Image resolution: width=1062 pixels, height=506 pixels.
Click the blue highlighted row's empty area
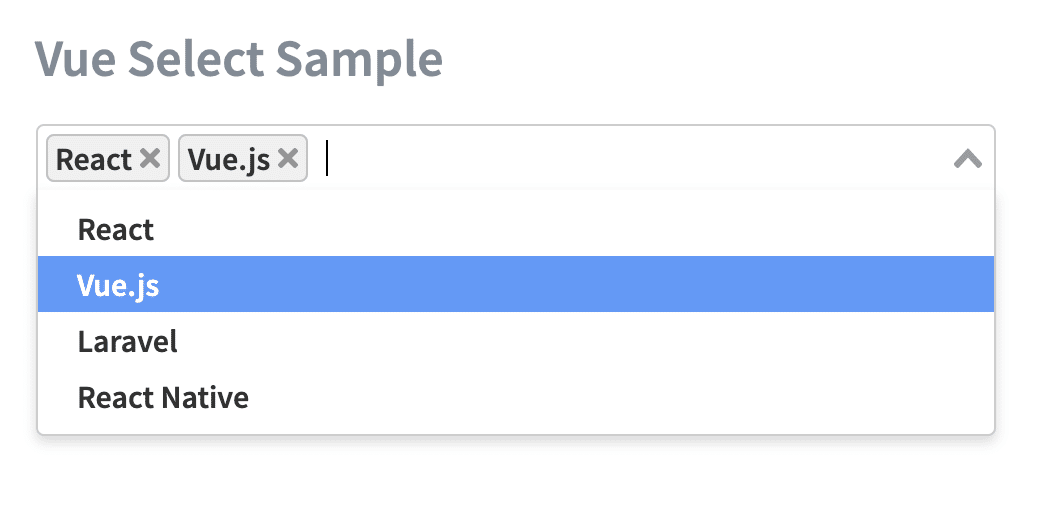click(600, 286)
